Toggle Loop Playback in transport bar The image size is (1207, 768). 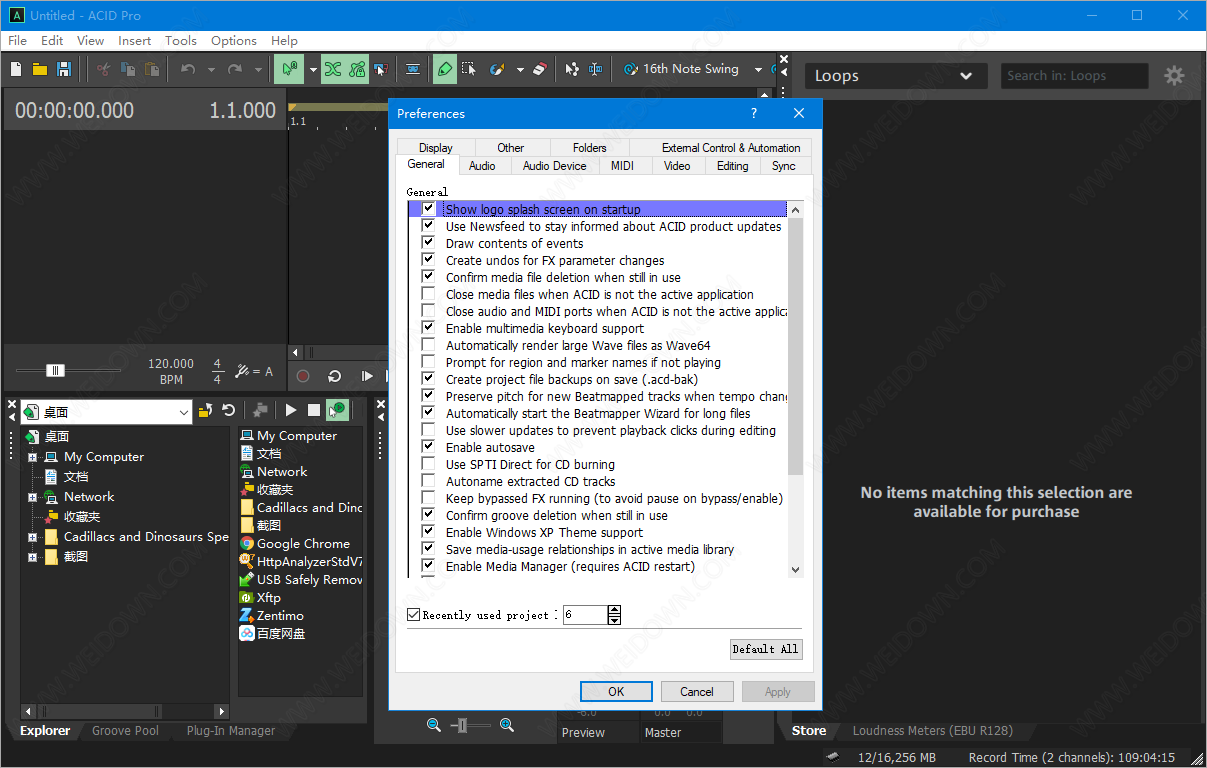tap(335, 376)
